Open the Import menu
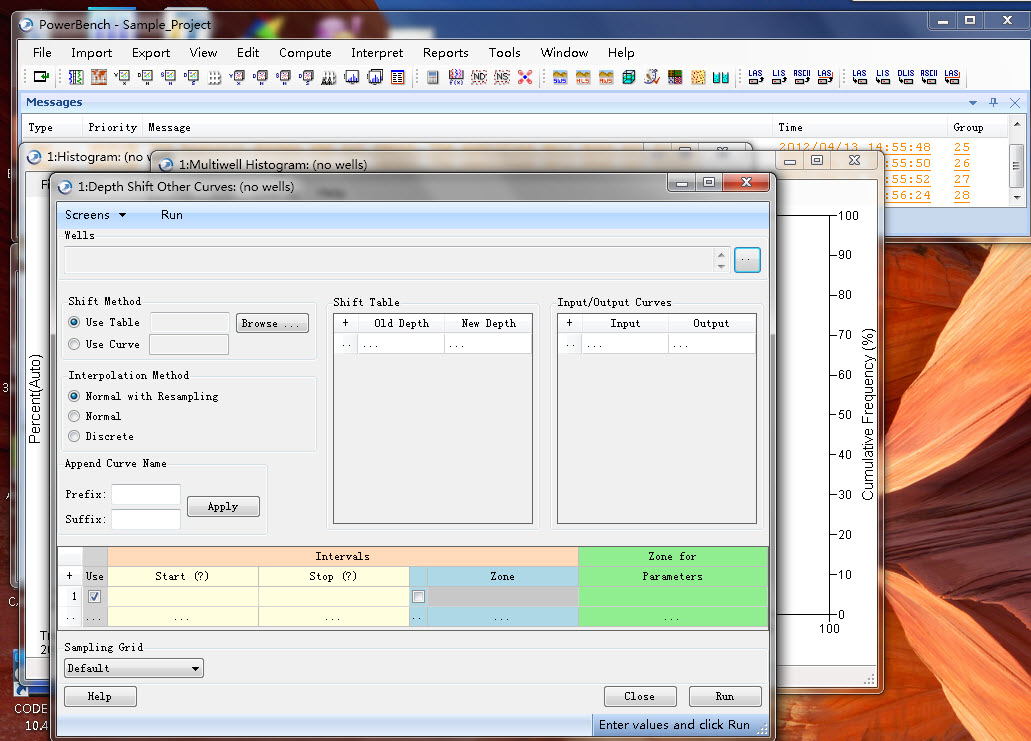Screen dimensions: 1031x741 91,53
